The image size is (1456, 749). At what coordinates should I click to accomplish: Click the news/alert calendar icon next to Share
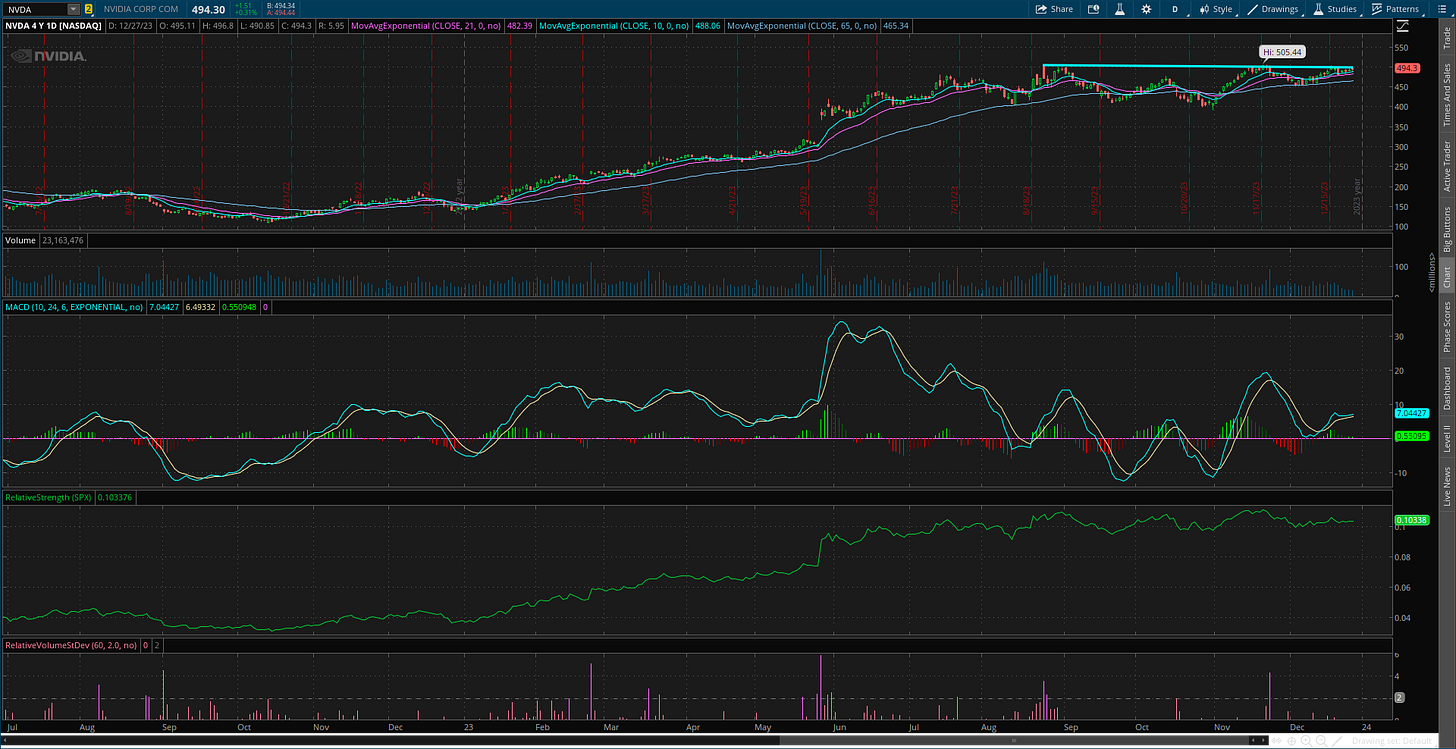pos(1093,8)
